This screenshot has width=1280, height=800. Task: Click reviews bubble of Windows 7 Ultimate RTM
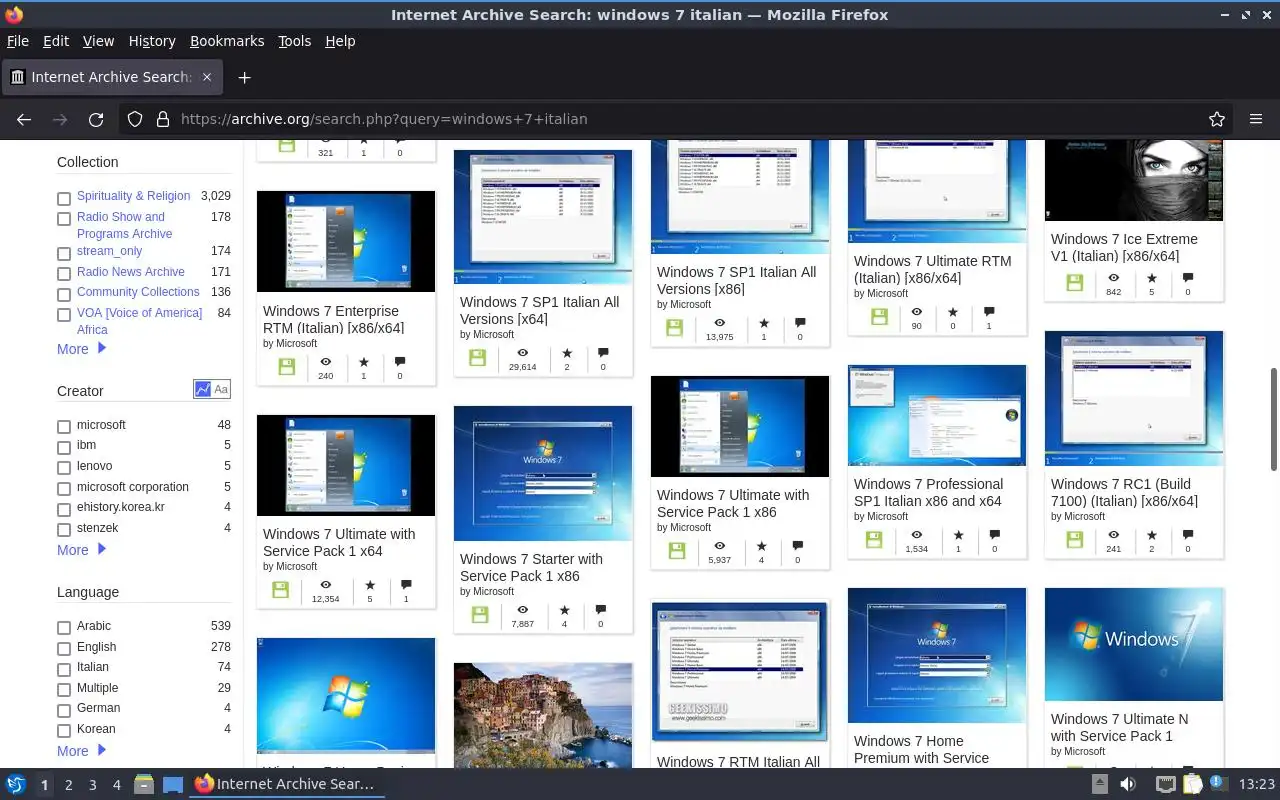pos(989,312)
